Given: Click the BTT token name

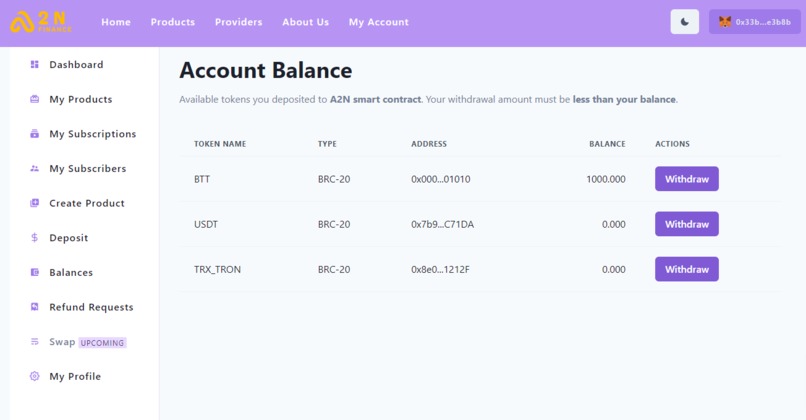Looking at the screenshot, I should (202, 179).
